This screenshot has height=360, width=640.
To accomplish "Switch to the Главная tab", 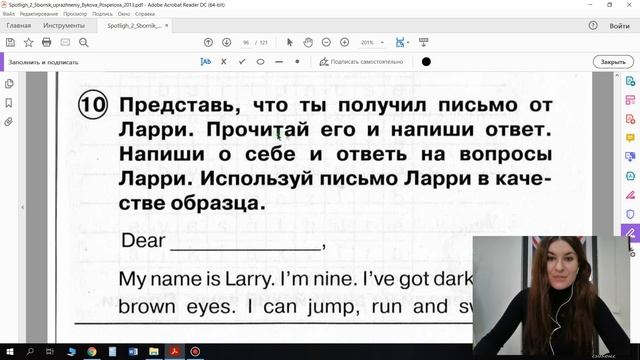I will pyautogui.click(x=18, y=26).
